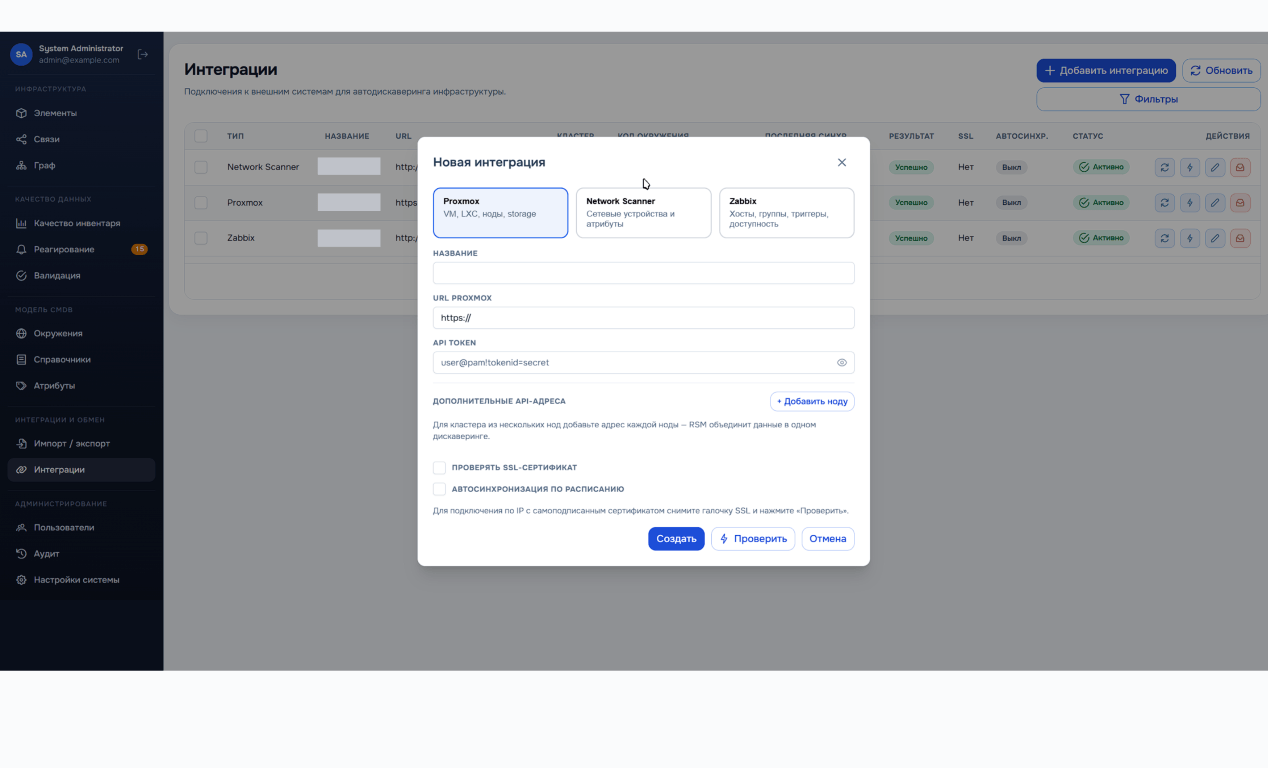Focus the Название input field
1268x768 pixels.
pos(643,273)
